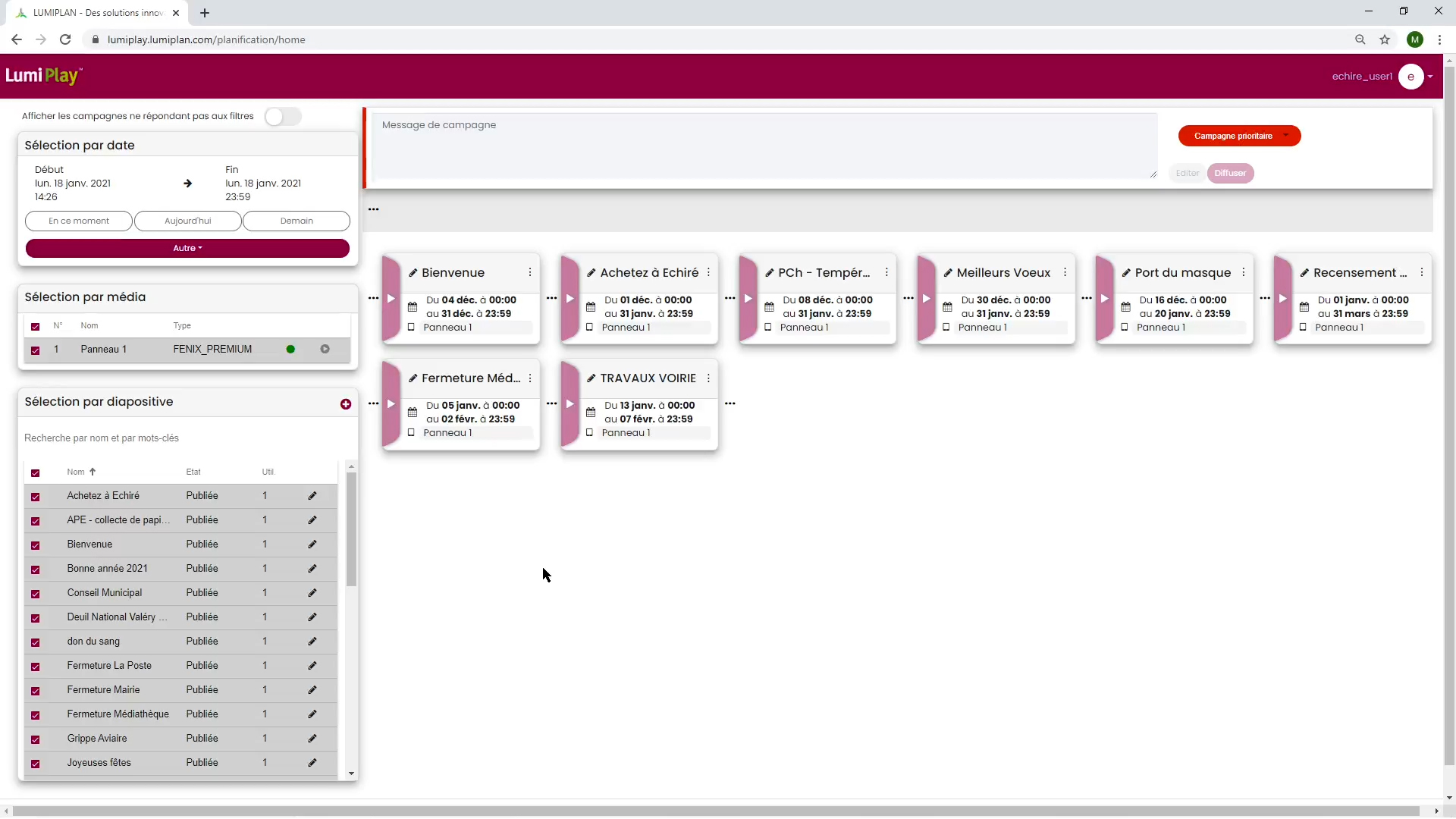Uncheck the Fermeture Mairie slide checkbox
The image size is (1456, 819).
point(36,691)
